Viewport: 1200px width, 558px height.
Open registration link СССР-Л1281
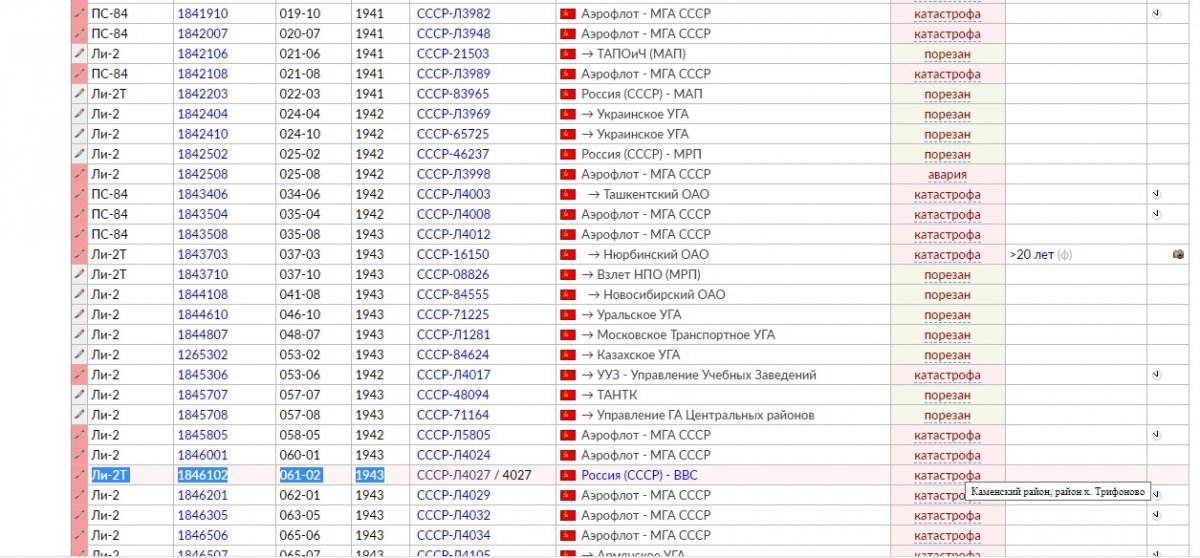tap(454, 335)
